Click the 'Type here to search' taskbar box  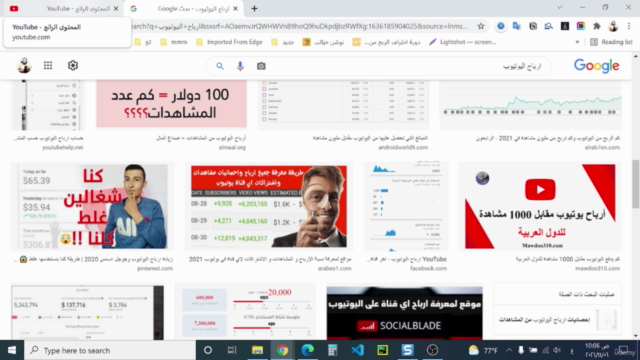110,350
